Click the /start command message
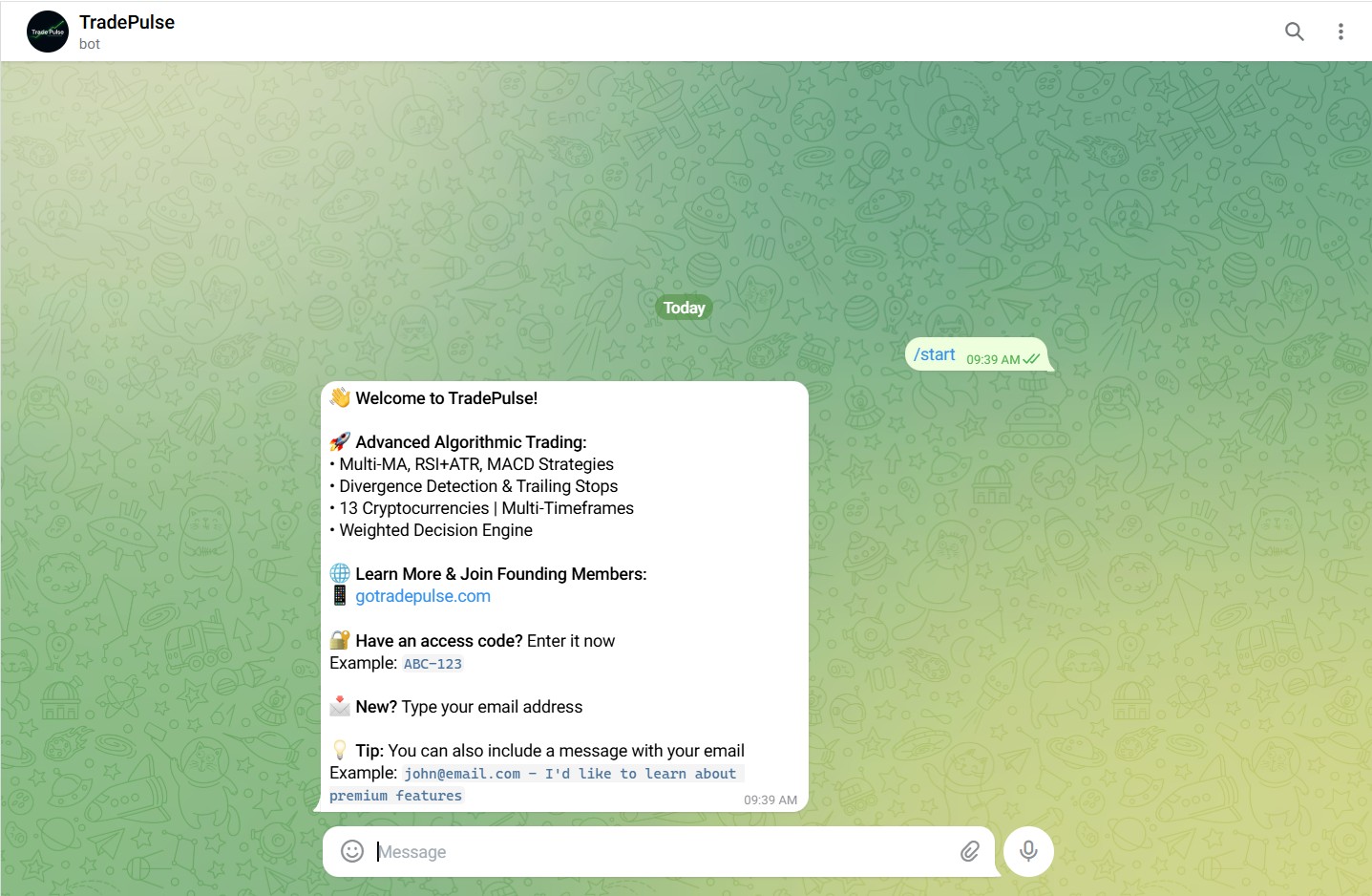Image resolution: width=1372 pixels, height=896 pixels. click(x=935, y=354)
